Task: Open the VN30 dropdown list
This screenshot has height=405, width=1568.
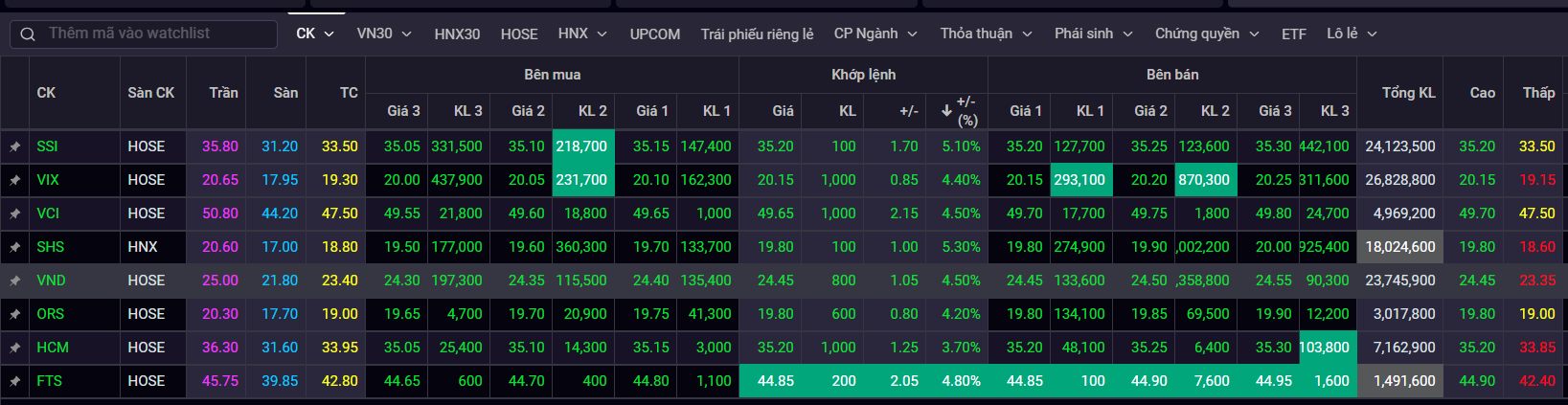Action: [384, 34]
